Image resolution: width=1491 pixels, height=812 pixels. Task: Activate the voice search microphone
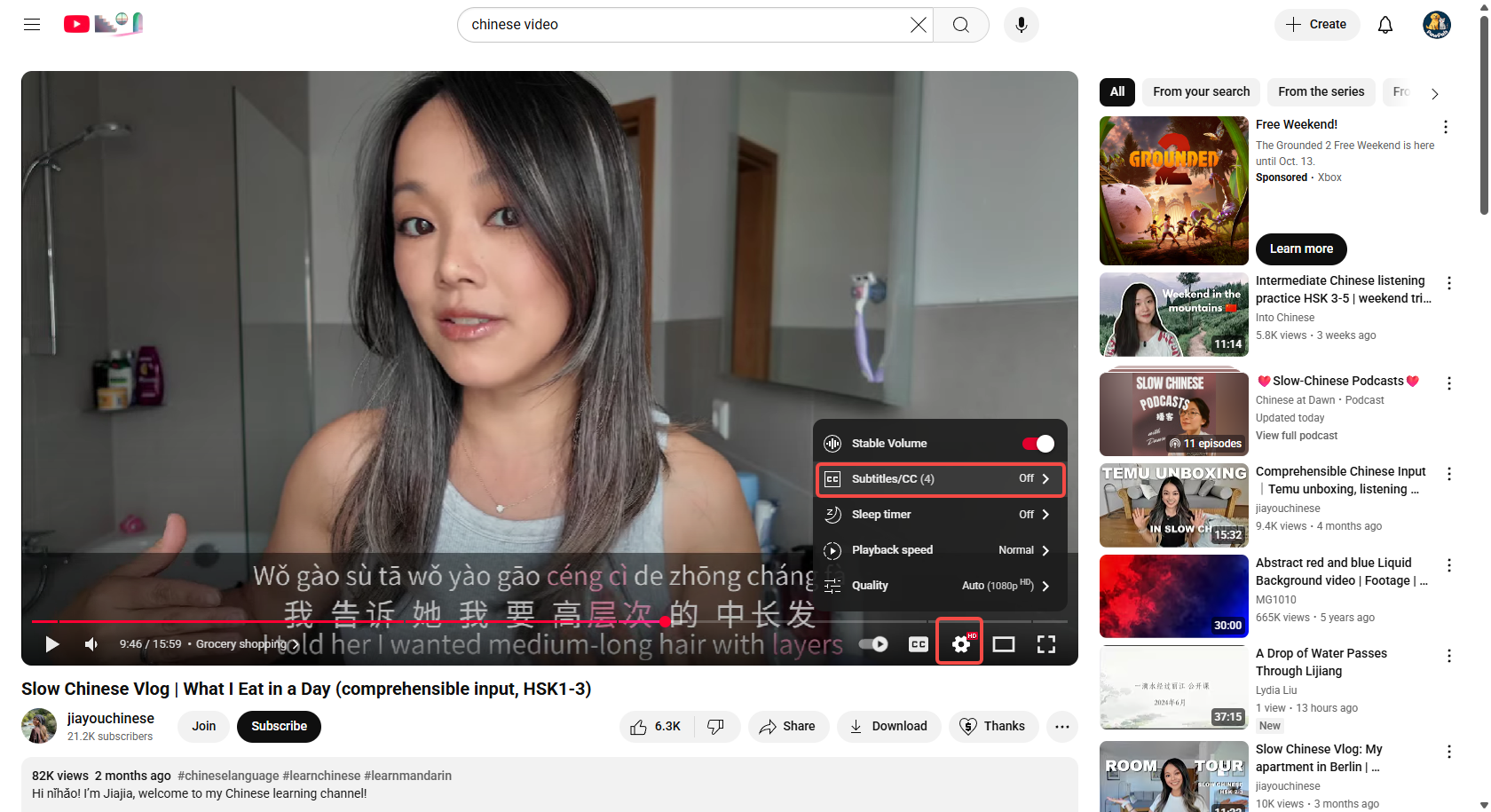pos(1021,24)
